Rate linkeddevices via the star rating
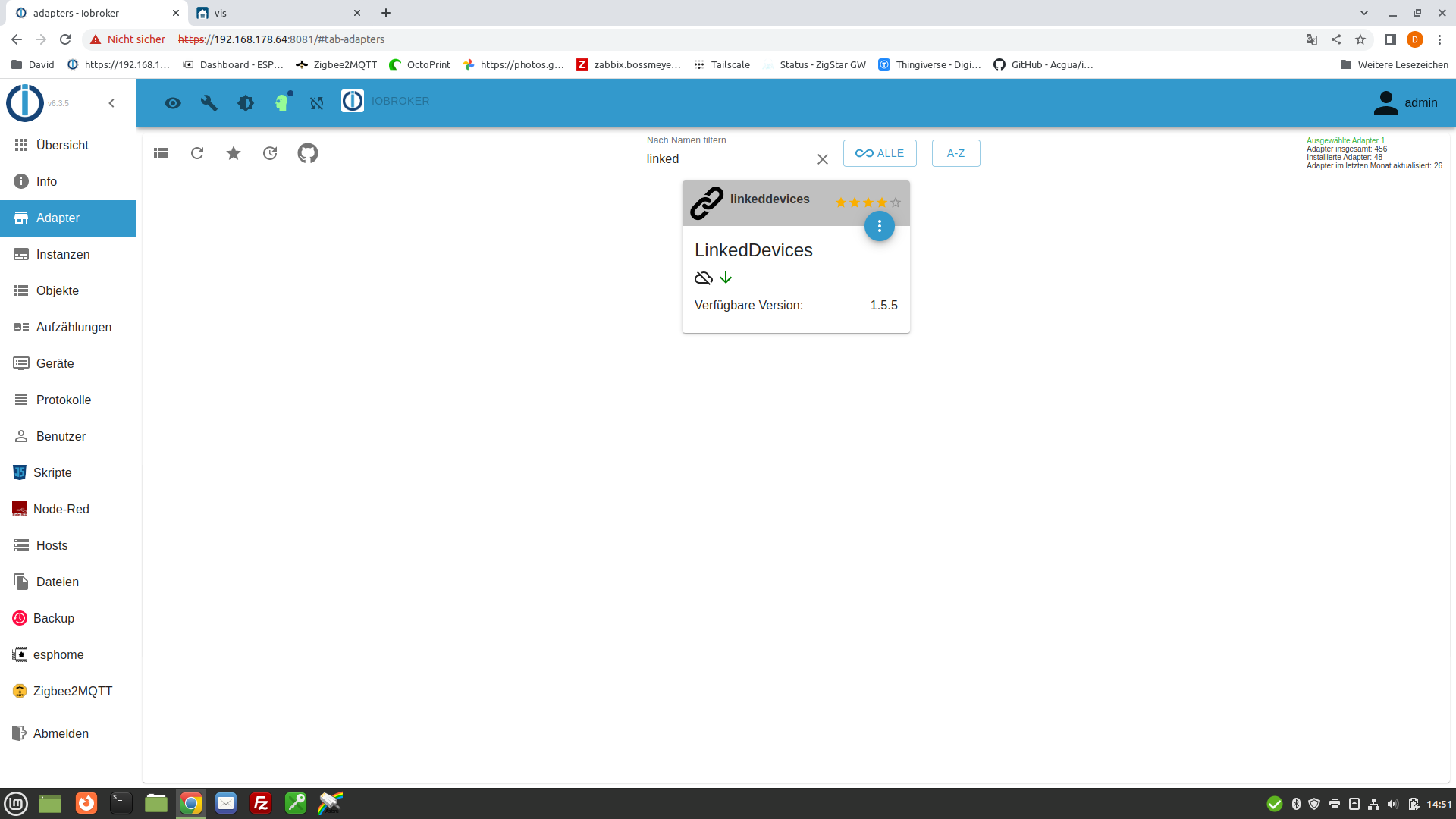Viewport: 1456px width, 819px height. (x=868, y=202)
